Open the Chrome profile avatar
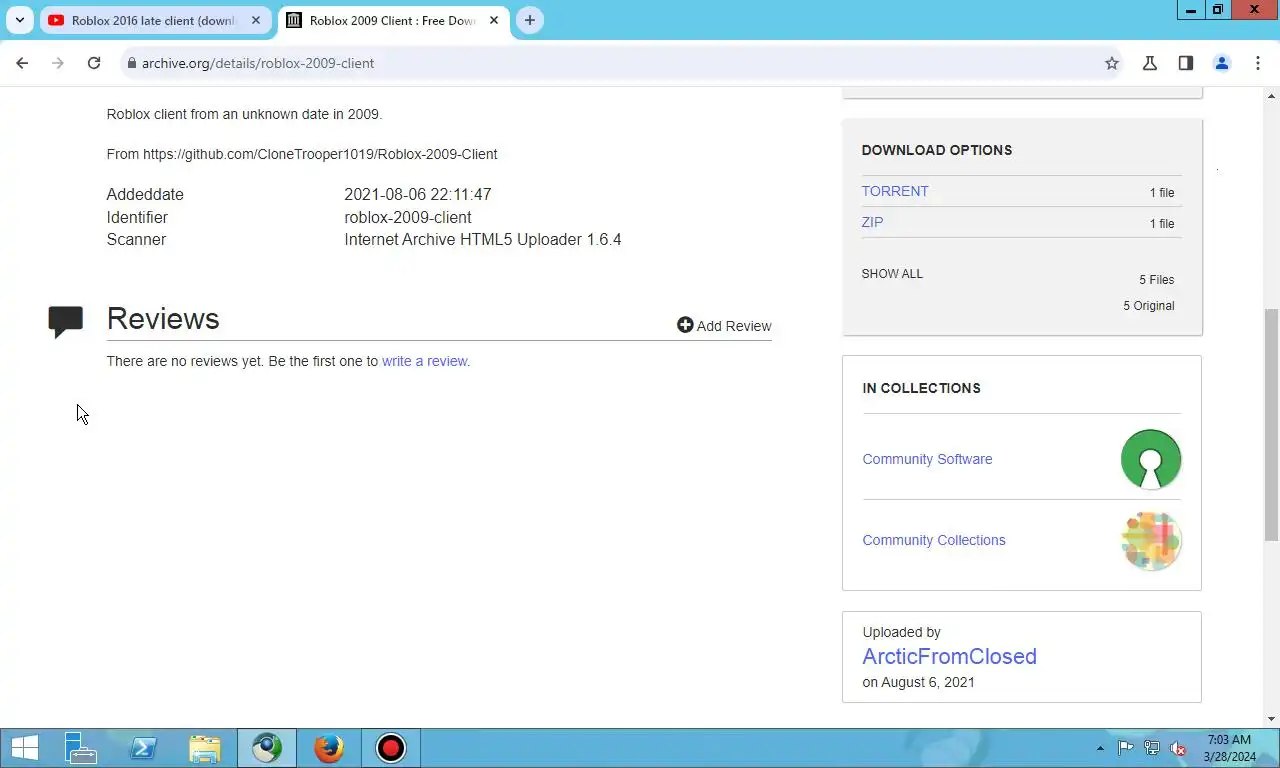Image resolution: width=1280 pixels, height=768 pixels. (1222, 63)
